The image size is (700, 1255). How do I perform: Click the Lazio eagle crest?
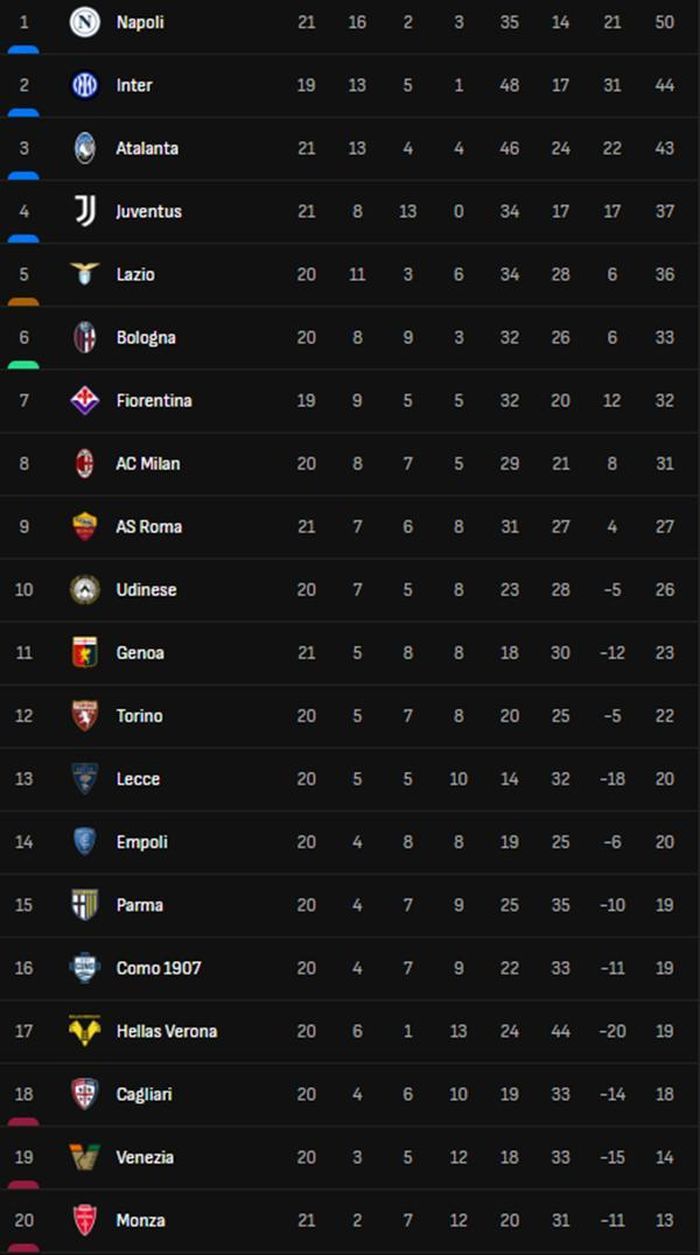click(85, 273)
